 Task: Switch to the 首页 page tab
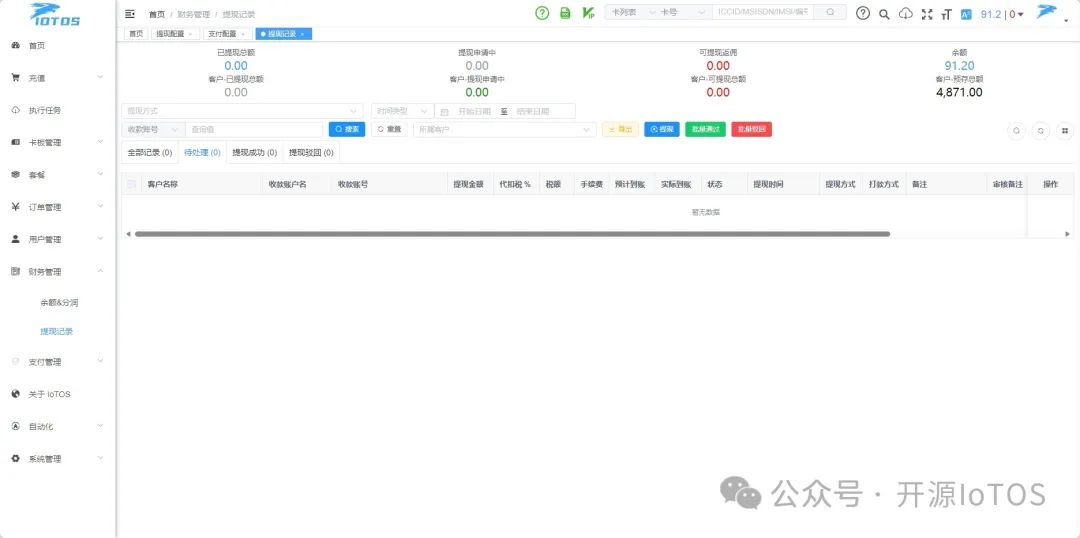coord(136,34)
